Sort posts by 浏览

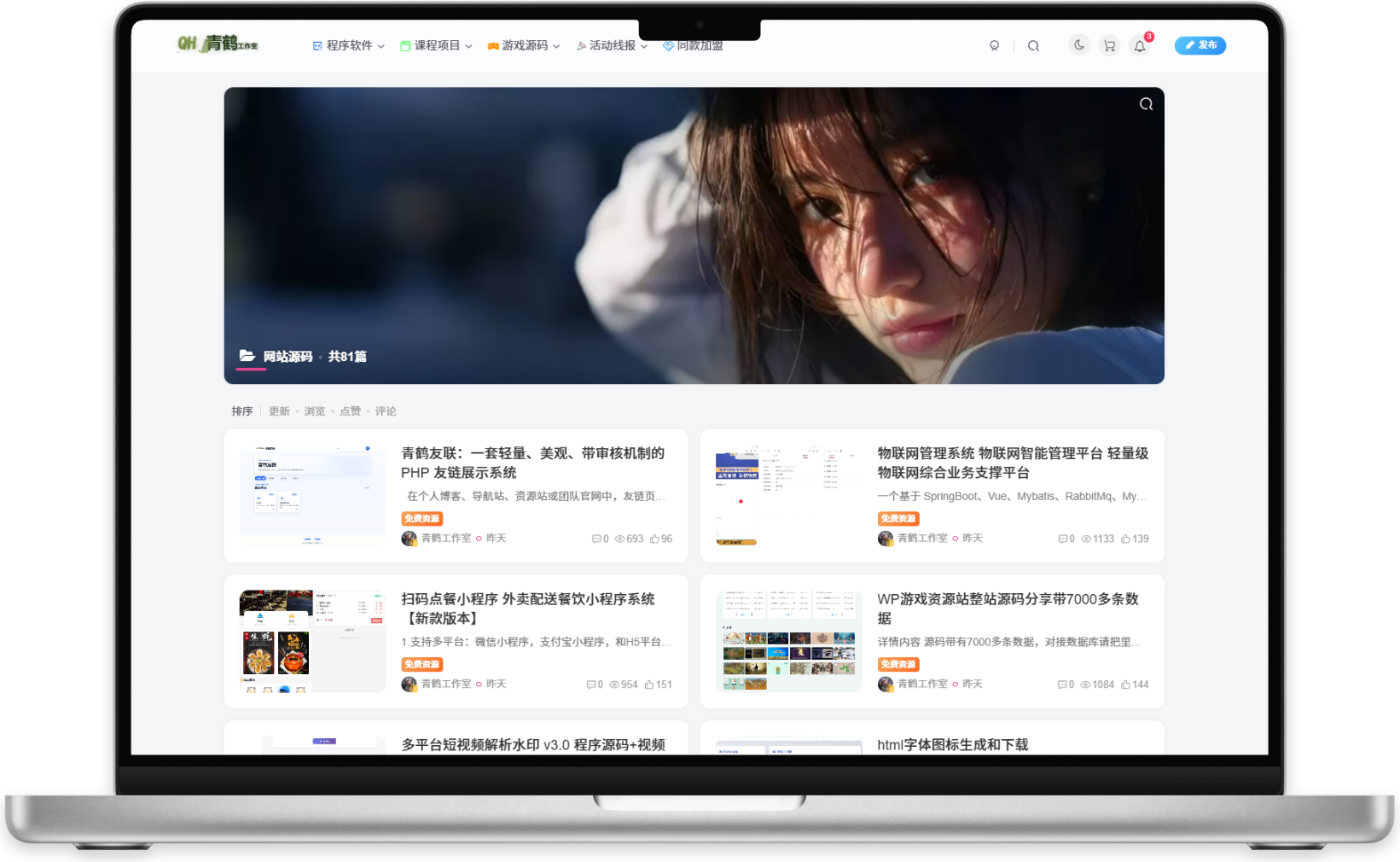coord(315,411)
